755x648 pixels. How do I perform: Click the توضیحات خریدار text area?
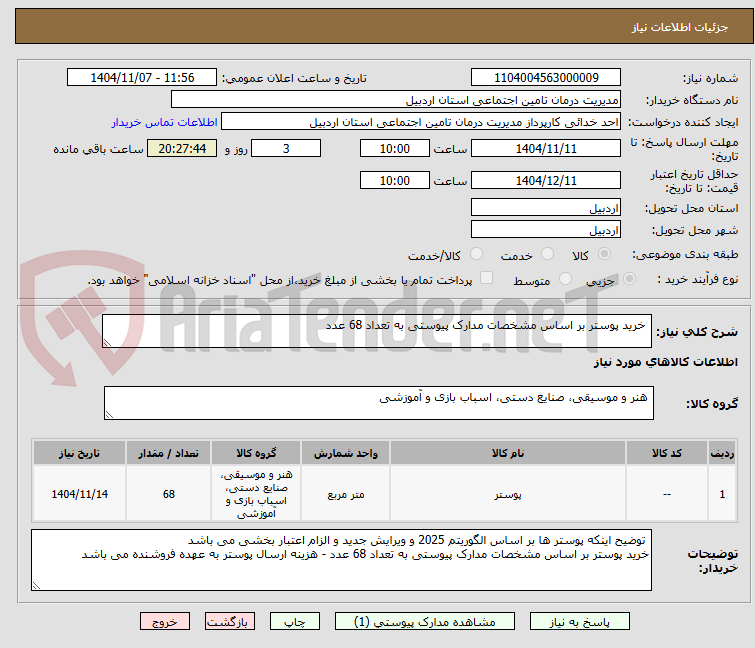coord(341,560)
